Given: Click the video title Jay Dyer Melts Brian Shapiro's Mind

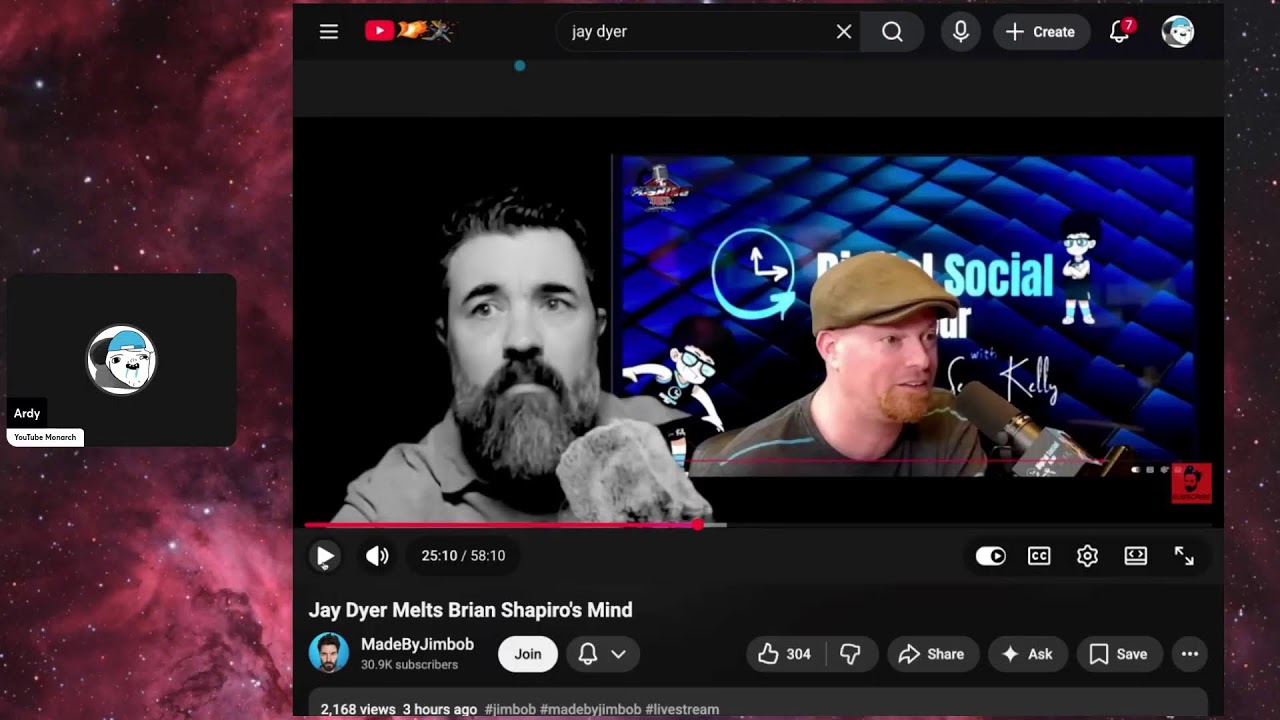Looking at the screenshot, I should click(x=470, y=610).
